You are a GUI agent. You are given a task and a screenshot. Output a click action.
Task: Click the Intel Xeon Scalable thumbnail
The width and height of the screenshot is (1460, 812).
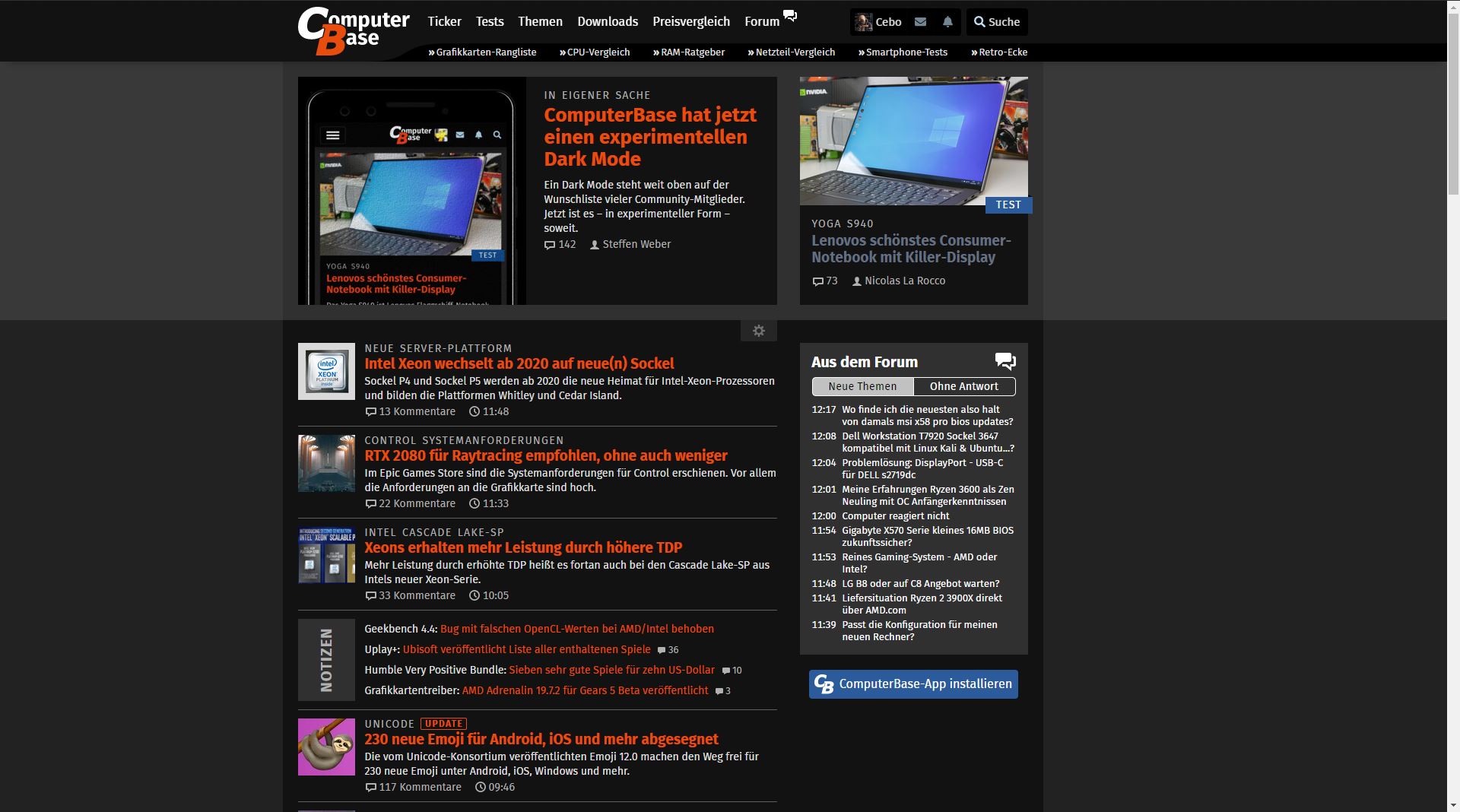pos(326,555)
